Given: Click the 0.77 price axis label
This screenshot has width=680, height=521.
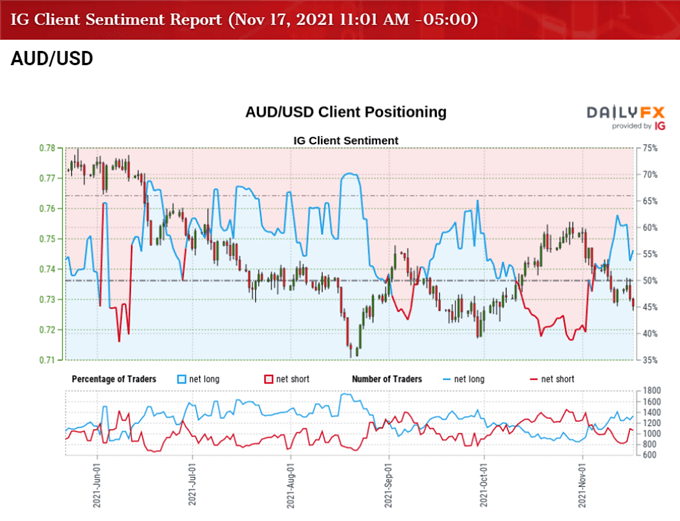Looking at the screenshot, I should (x=47, y=178).
